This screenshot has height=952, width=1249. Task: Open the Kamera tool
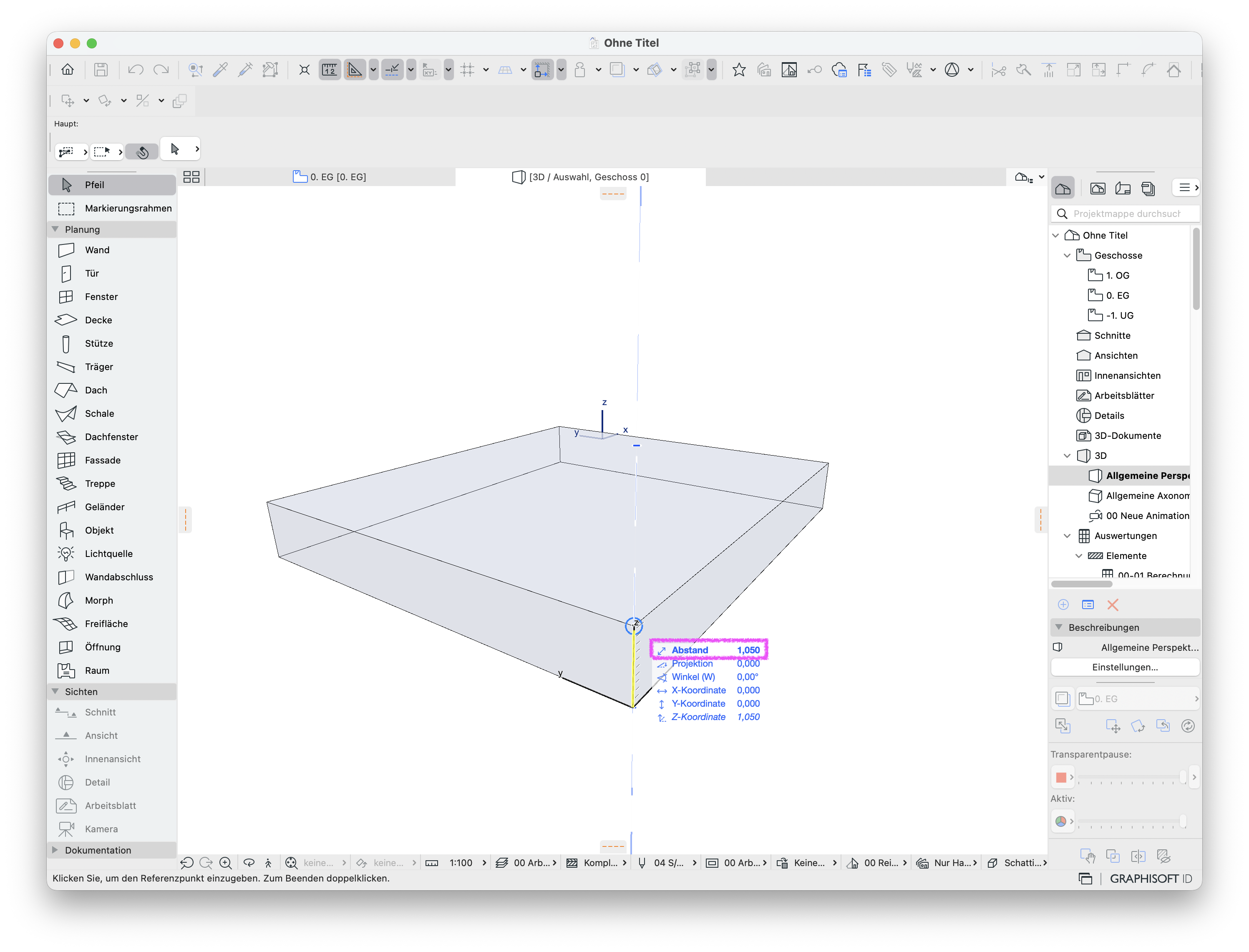(112, 829)
